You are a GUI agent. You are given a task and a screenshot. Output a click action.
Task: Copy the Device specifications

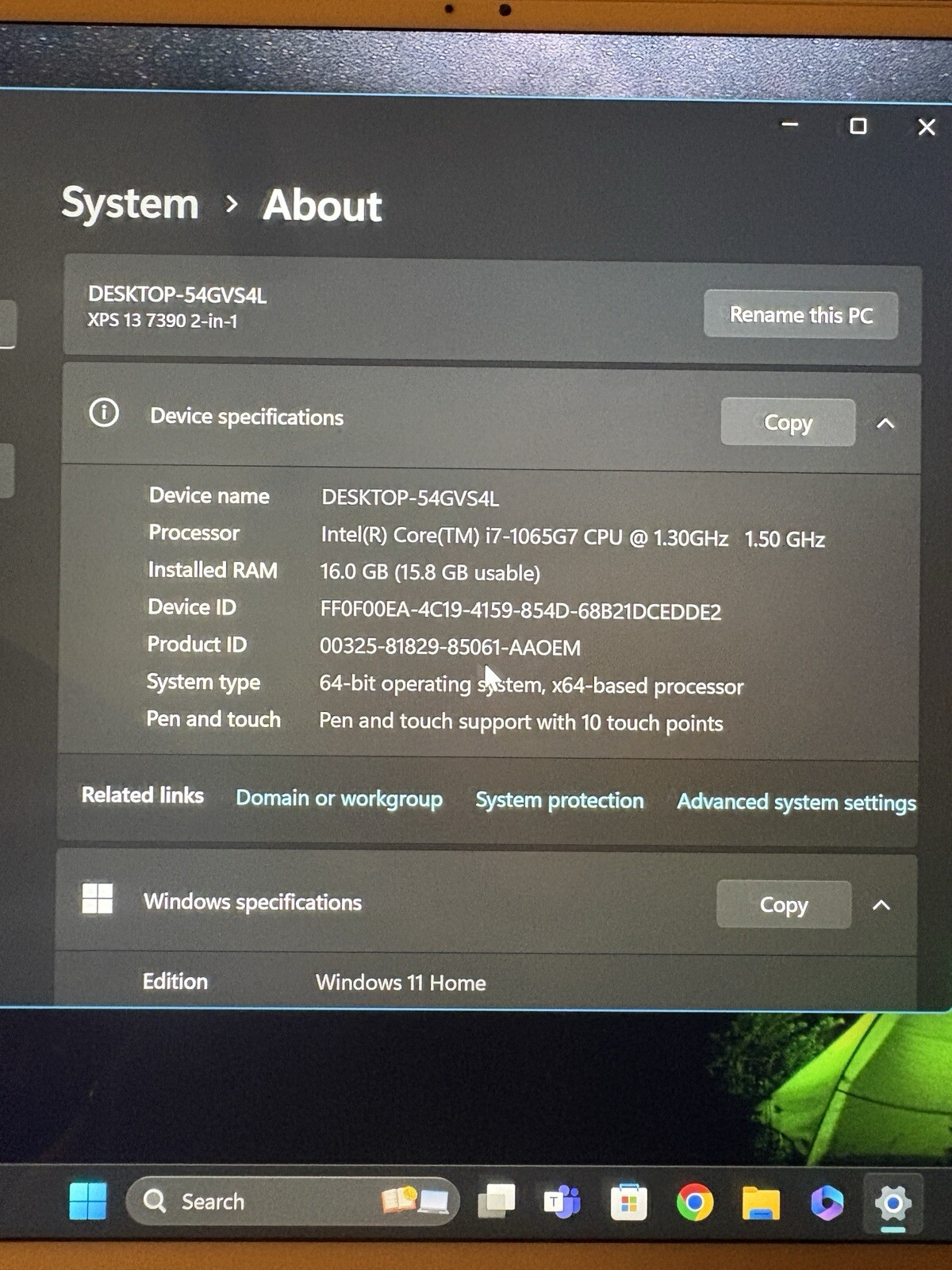click(788, 422)
